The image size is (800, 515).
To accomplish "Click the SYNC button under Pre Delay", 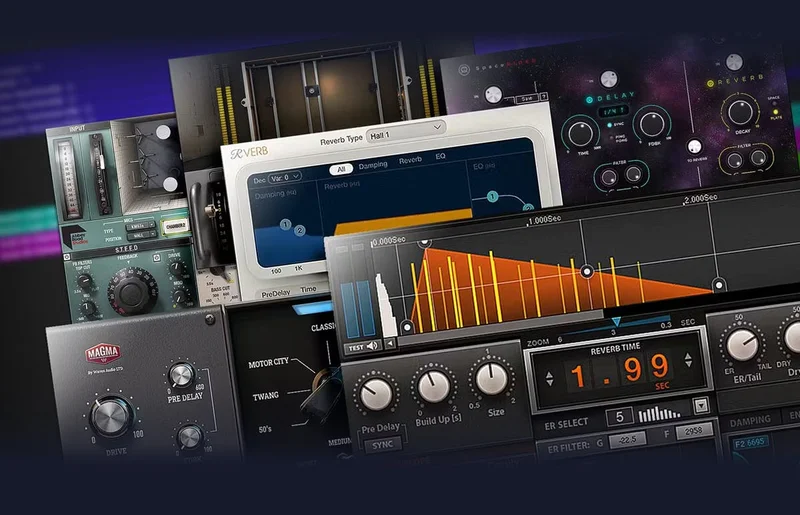I will (x=383, y=445).
